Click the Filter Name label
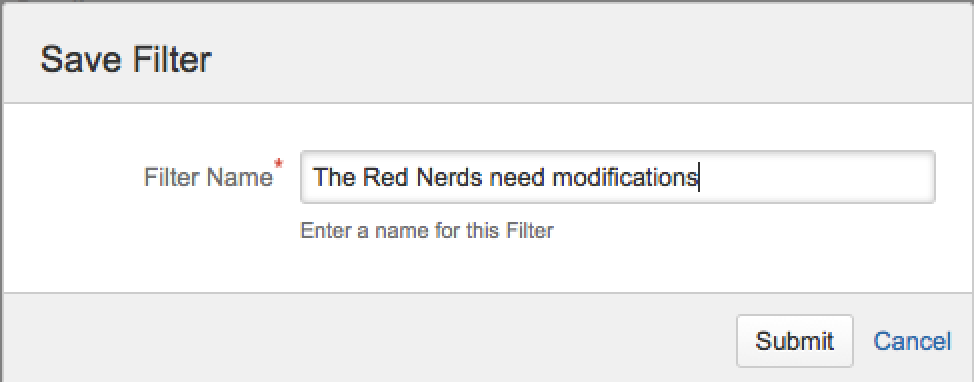 point(207,178)
